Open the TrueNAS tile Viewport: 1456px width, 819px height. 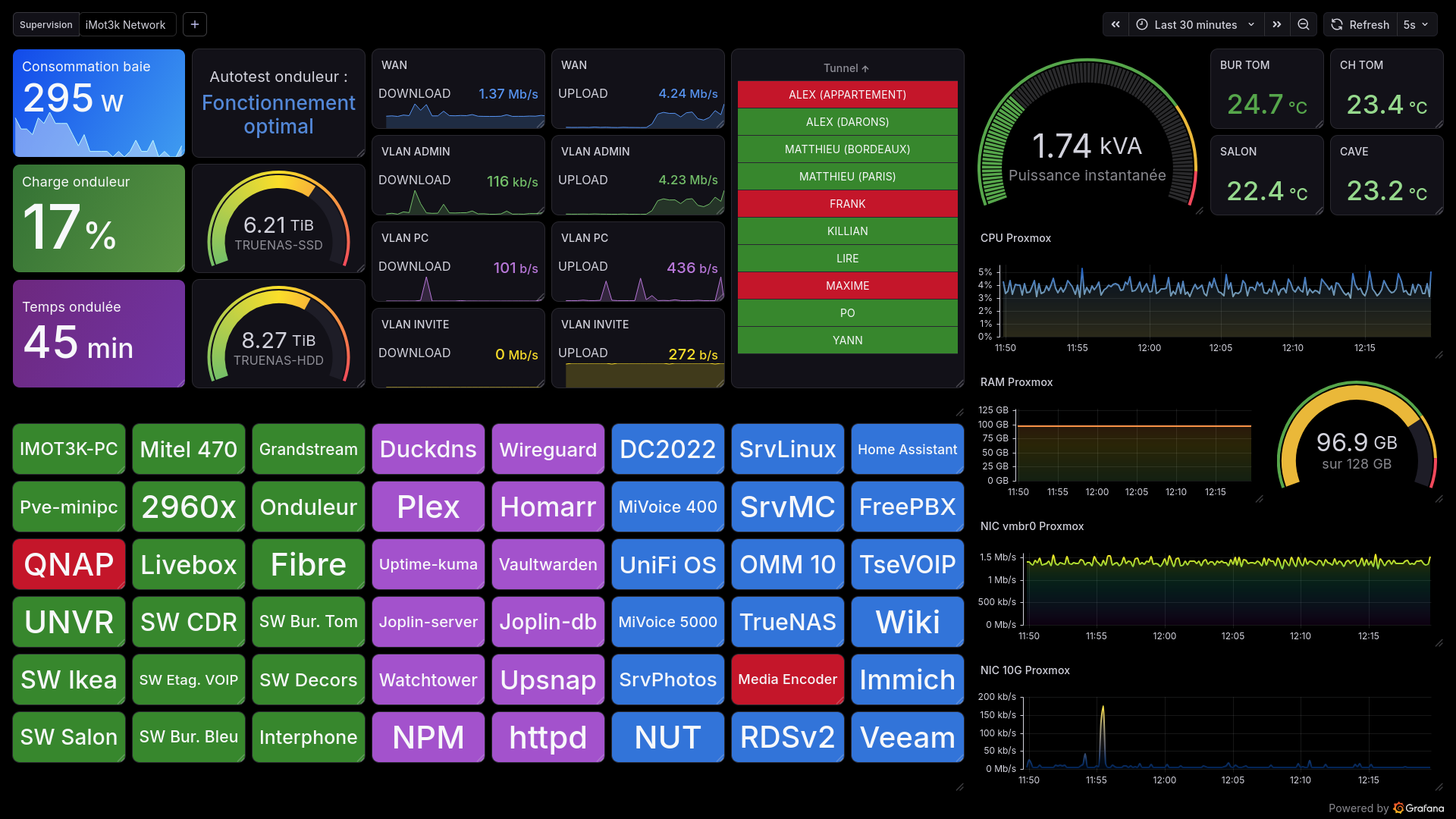(788, 622)
